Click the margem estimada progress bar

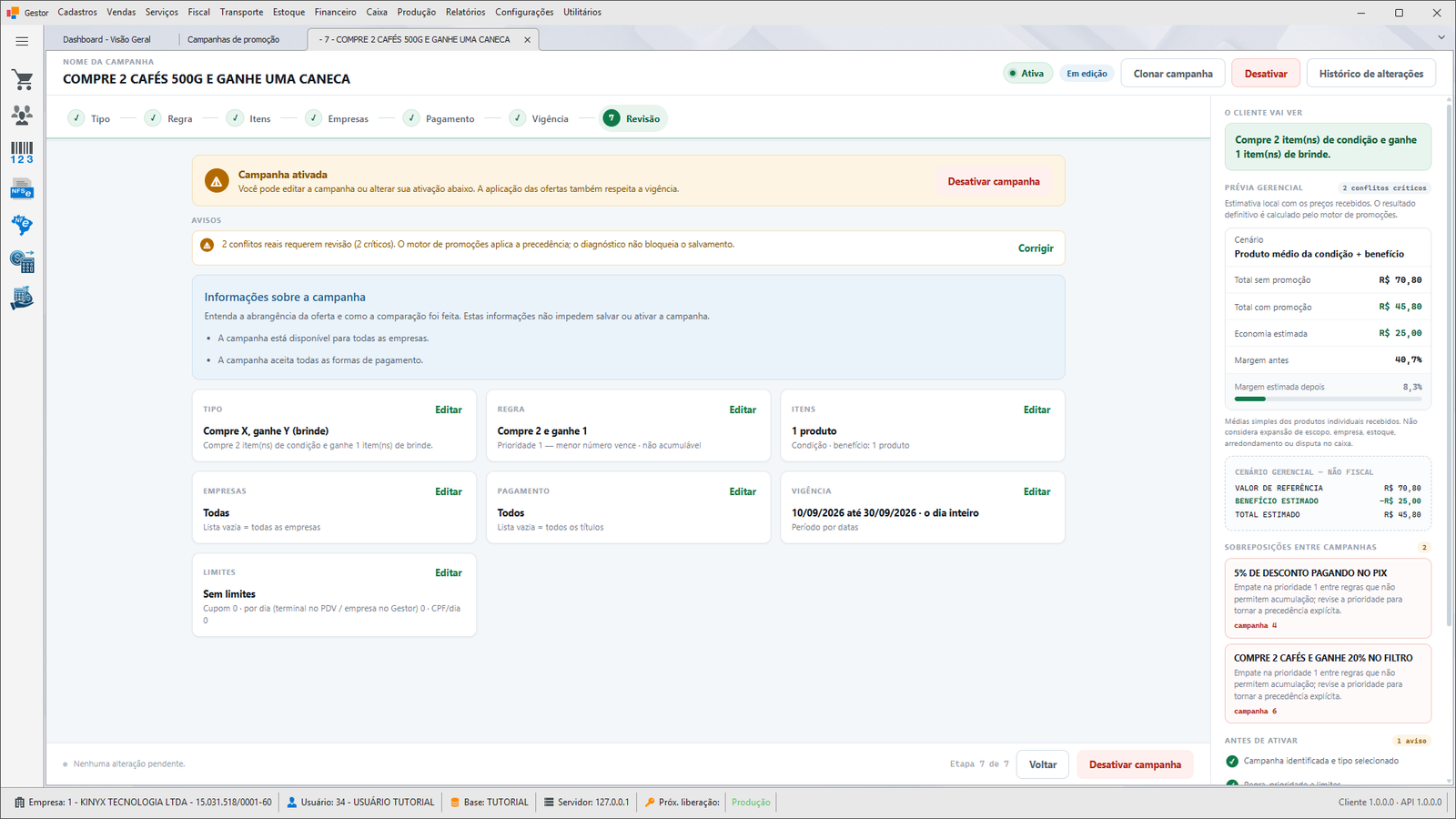point(1328,399)
